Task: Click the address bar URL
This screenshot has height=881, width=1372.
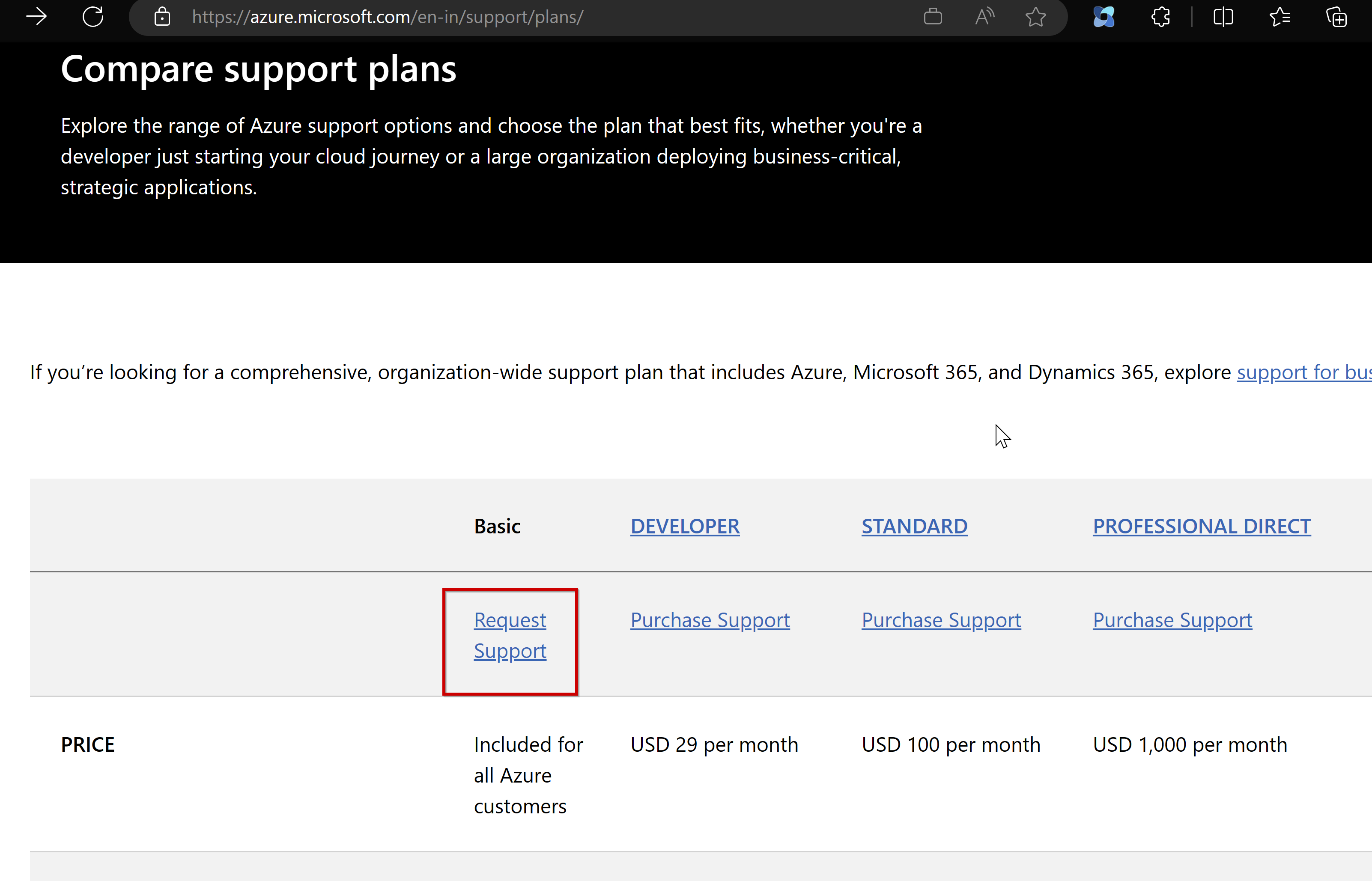Action: pos(388,17)
